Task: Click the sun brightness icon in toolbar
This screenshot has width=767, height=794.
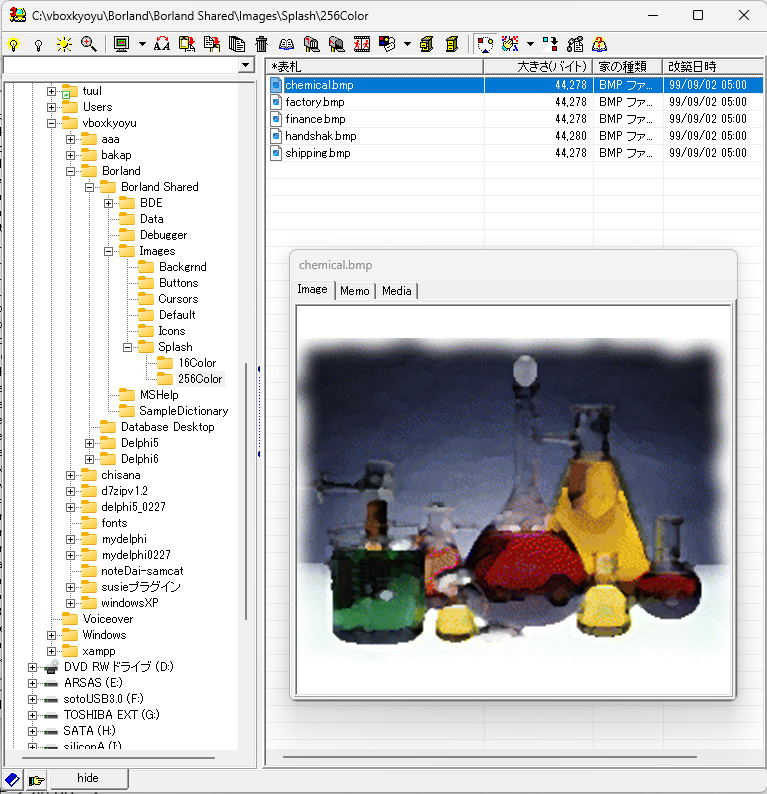Action: click(x=64, y=44)
